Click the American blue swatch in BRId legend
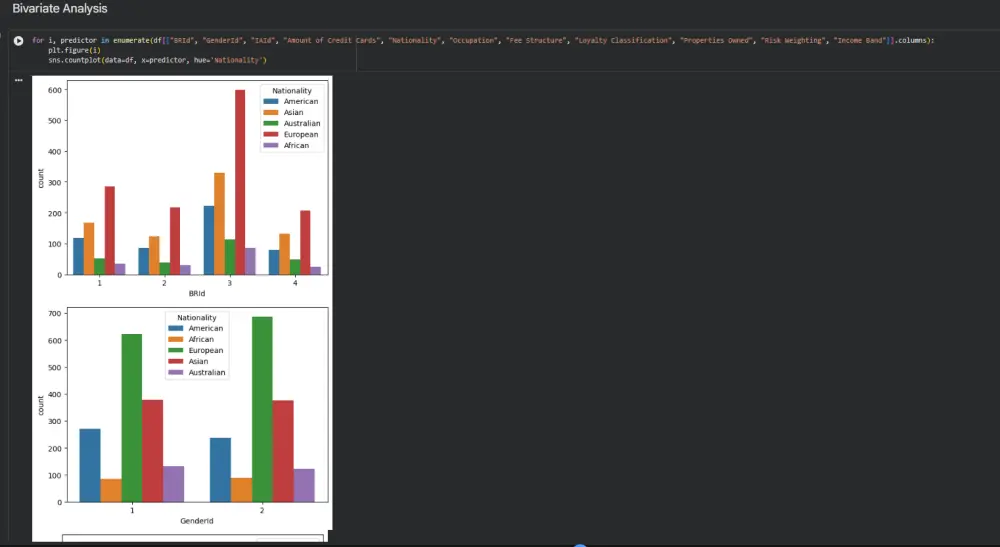This screenshot has height=547, width=1000. point(271,101)
